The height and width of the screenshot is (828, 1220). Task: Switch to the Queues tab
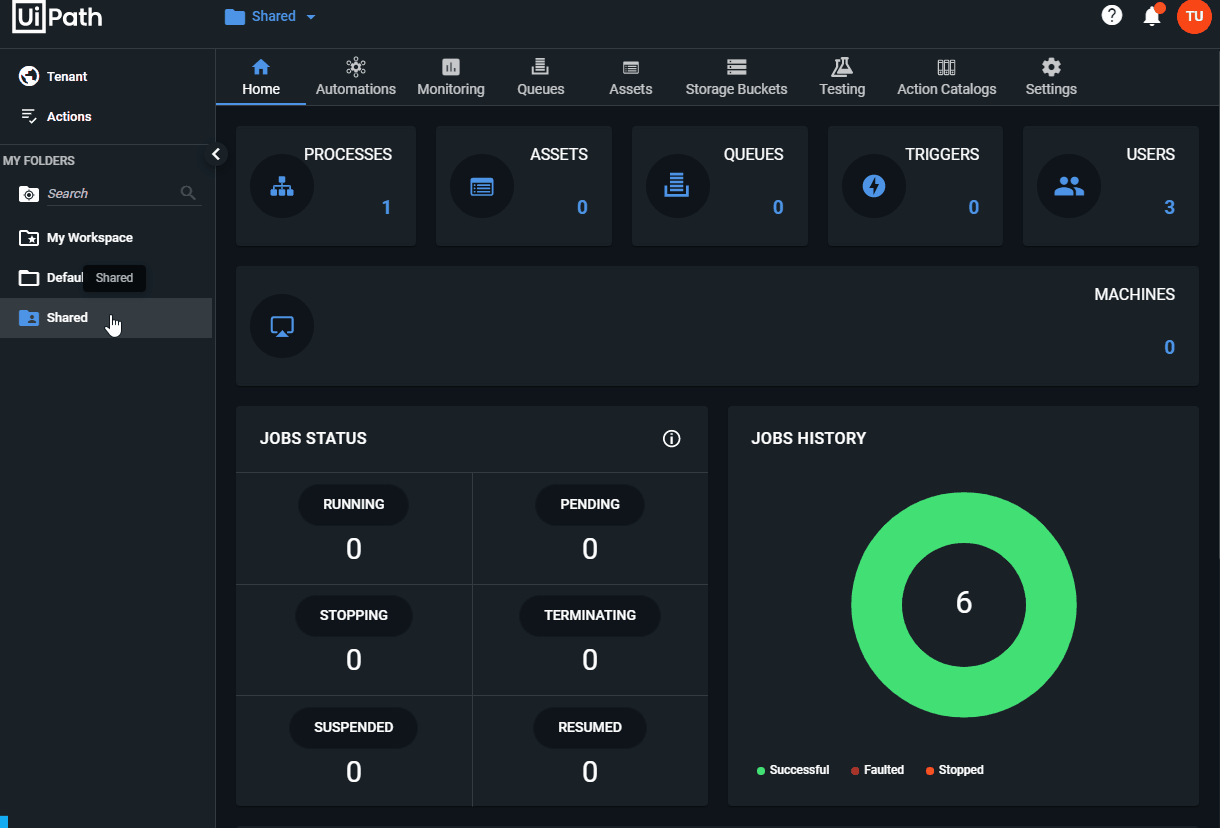pos(541,77)
